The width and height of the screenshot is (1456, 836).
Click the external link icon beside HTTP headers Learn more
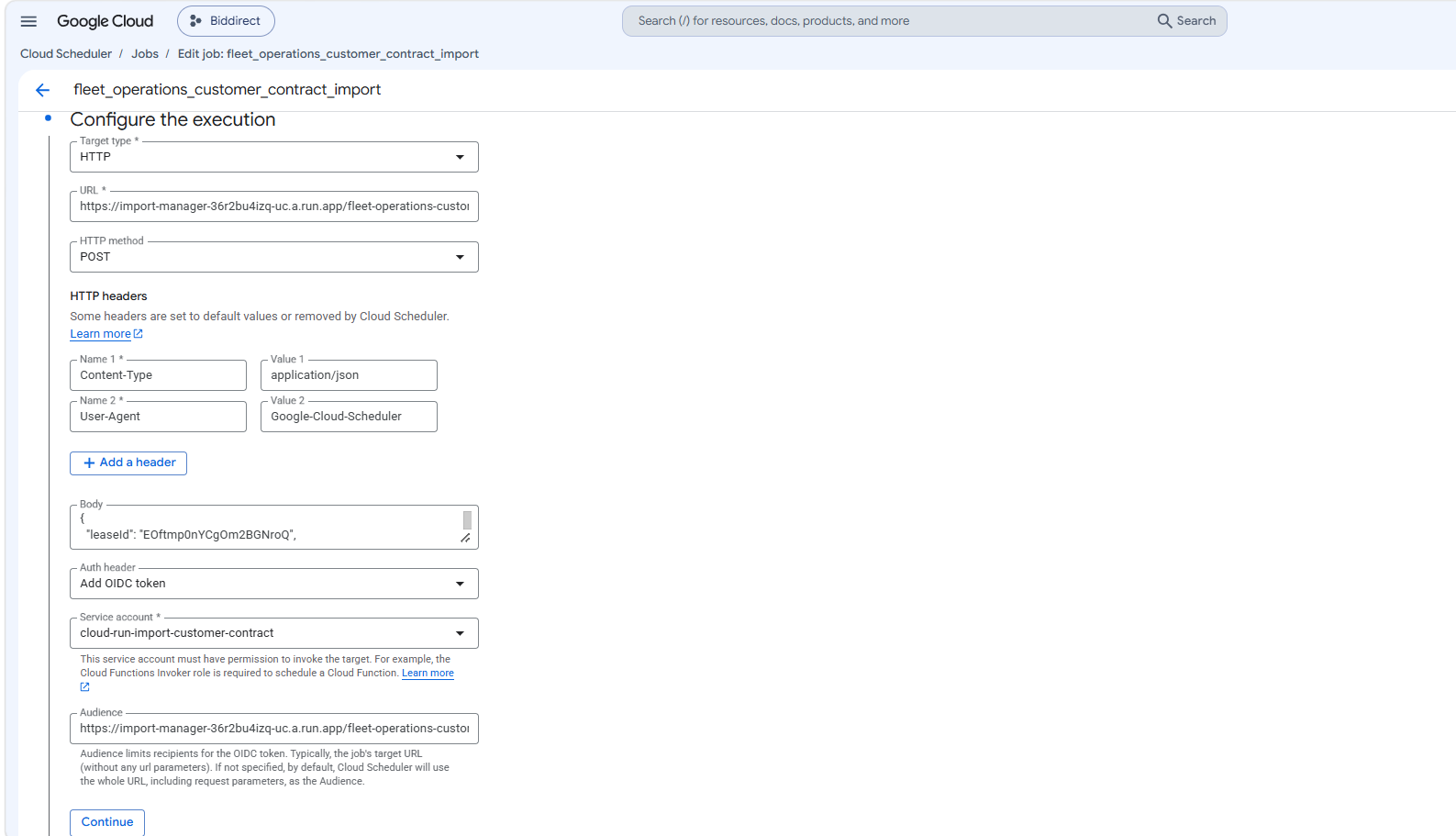139,334
